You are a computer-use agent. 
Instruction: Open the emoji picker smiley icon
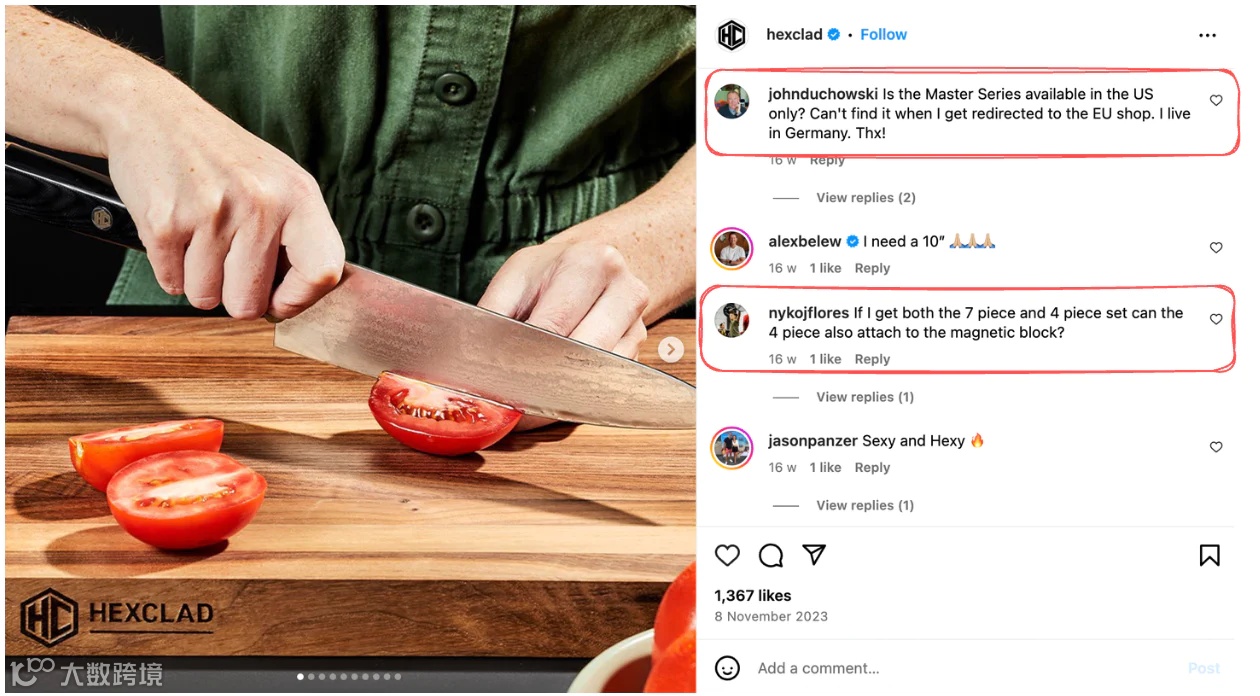pyautogui.click(x=728, y=668)
